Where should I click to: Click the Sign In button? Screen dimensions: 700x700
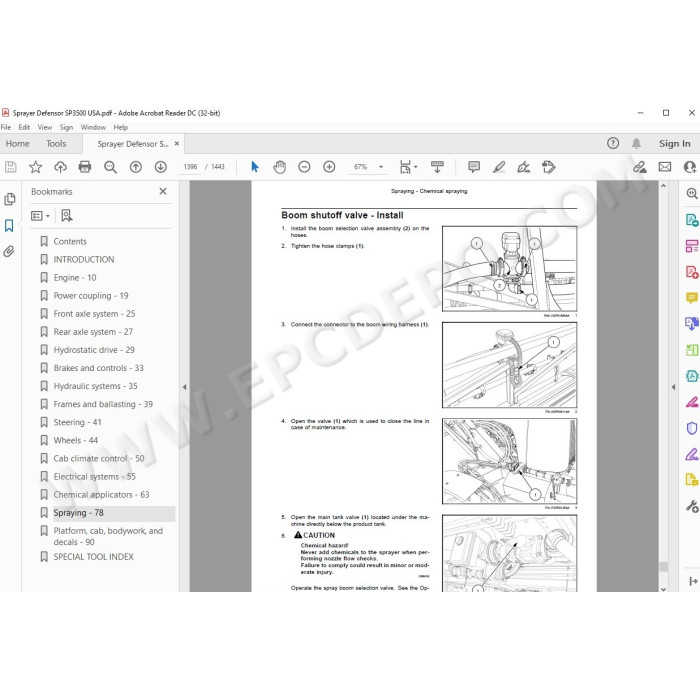coord(675,144)
